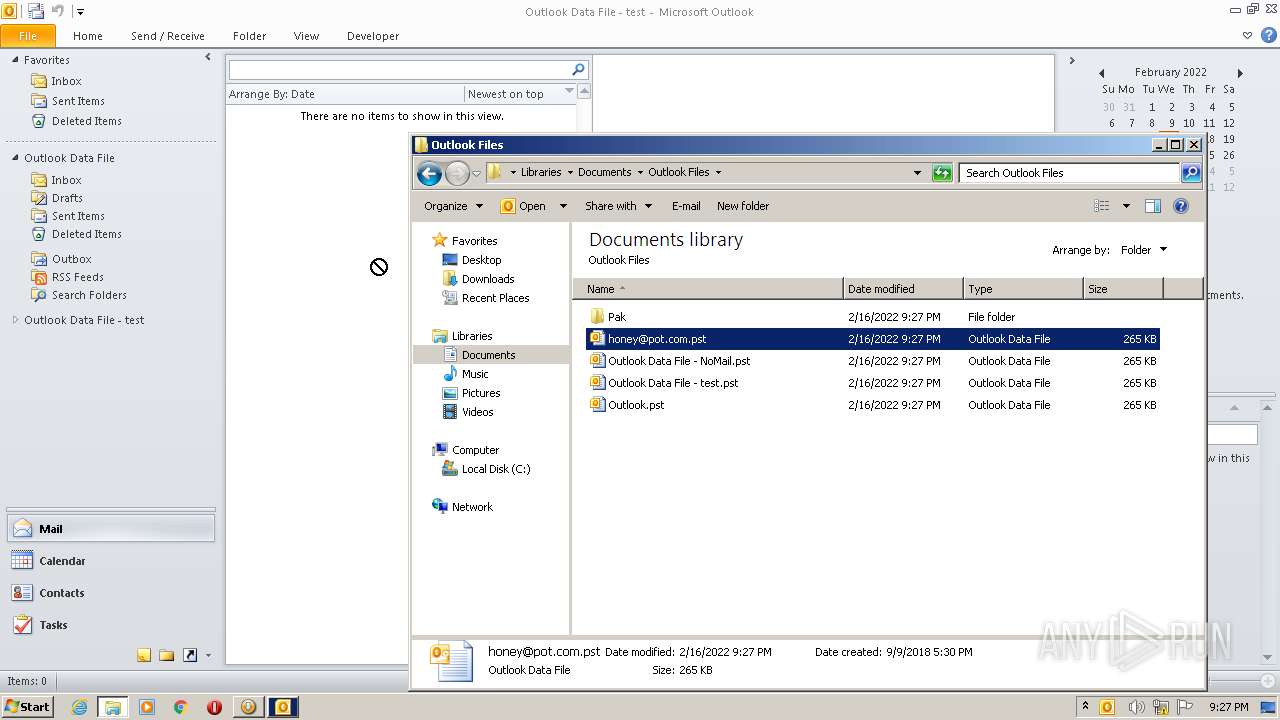
Task: Switch to Contacts in Outlook navigation
Action: click(x=111, y=593)
